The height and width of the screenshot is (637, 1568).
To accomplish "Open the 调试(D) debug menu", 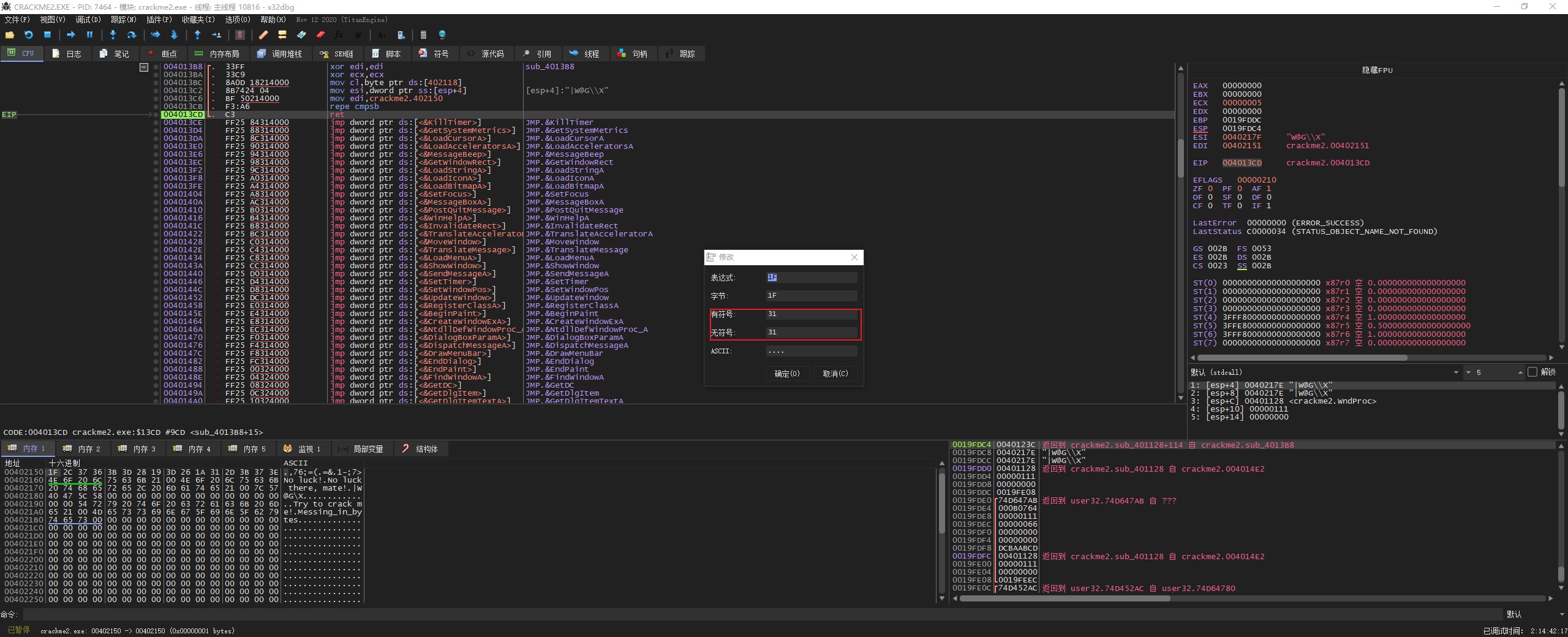I will coord(88,20).
